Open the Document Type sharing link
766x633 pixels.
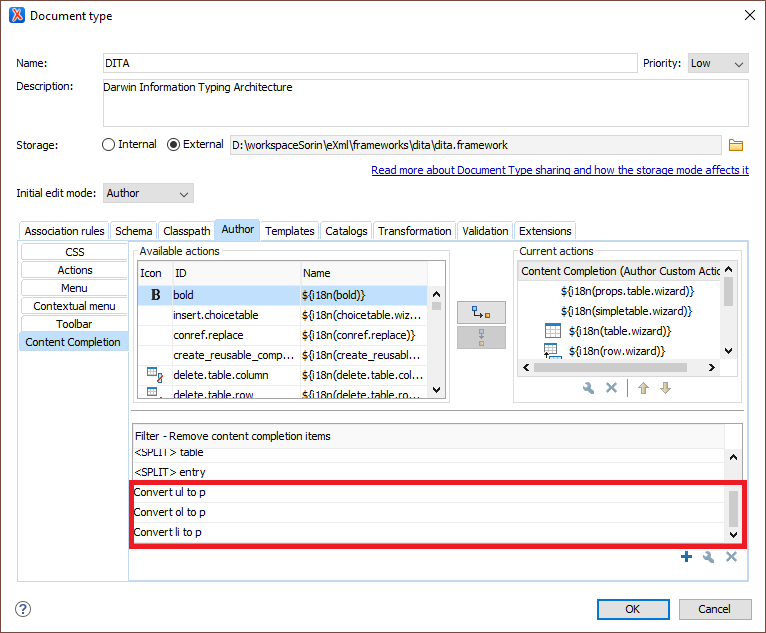[560, 170]
